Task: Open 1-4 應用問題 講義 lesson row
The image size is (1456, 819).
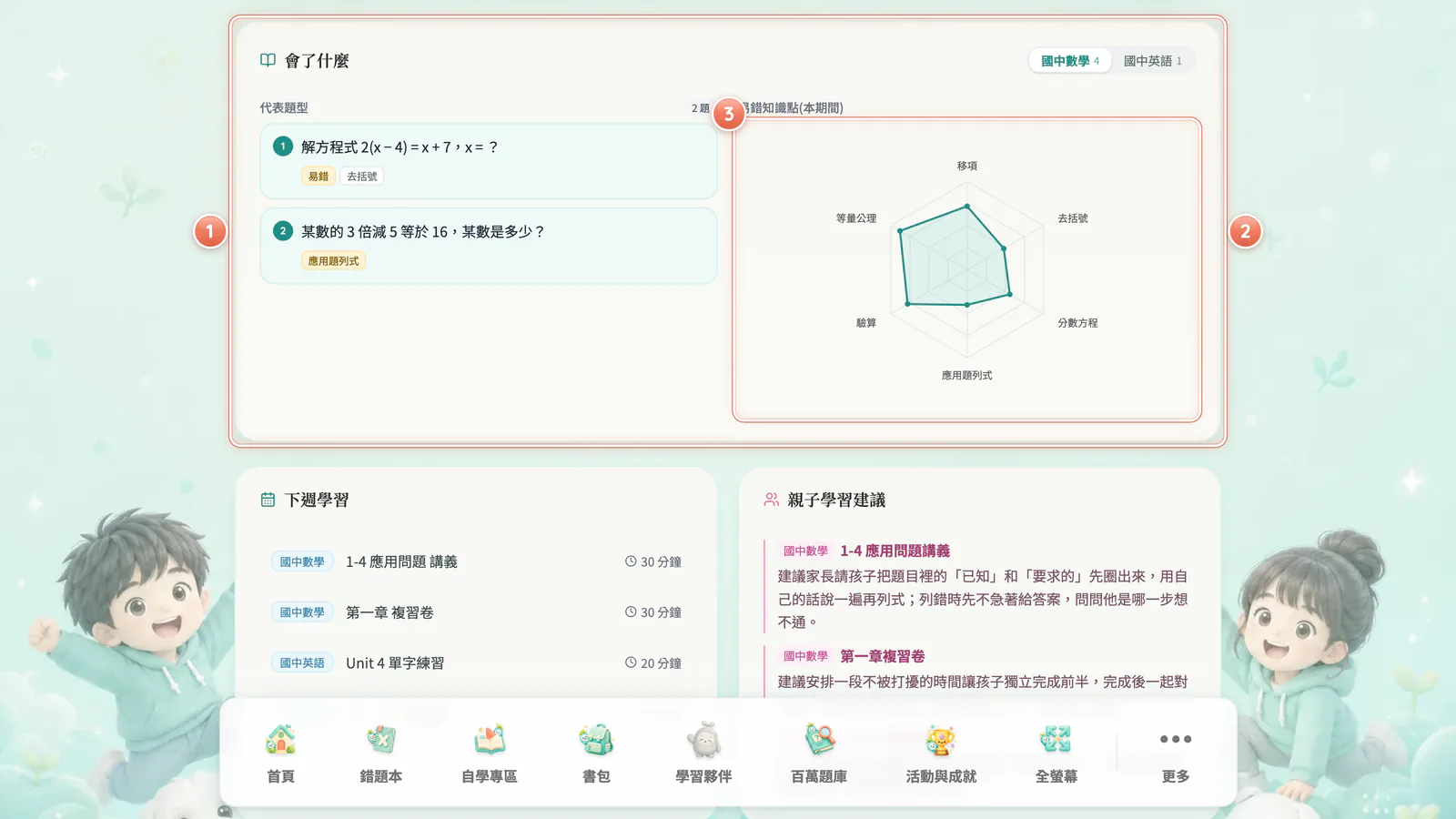Action: 476,561
